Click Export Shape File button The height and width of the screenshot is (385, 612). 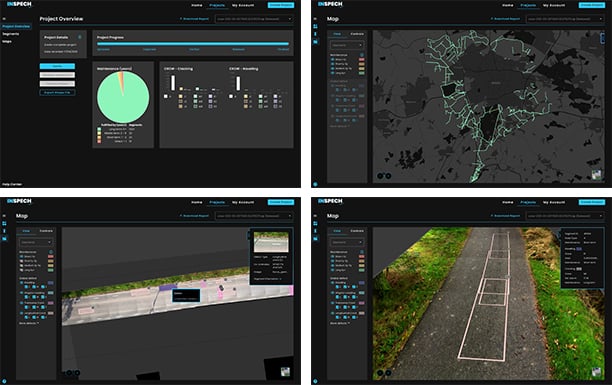tap(57, 93)
